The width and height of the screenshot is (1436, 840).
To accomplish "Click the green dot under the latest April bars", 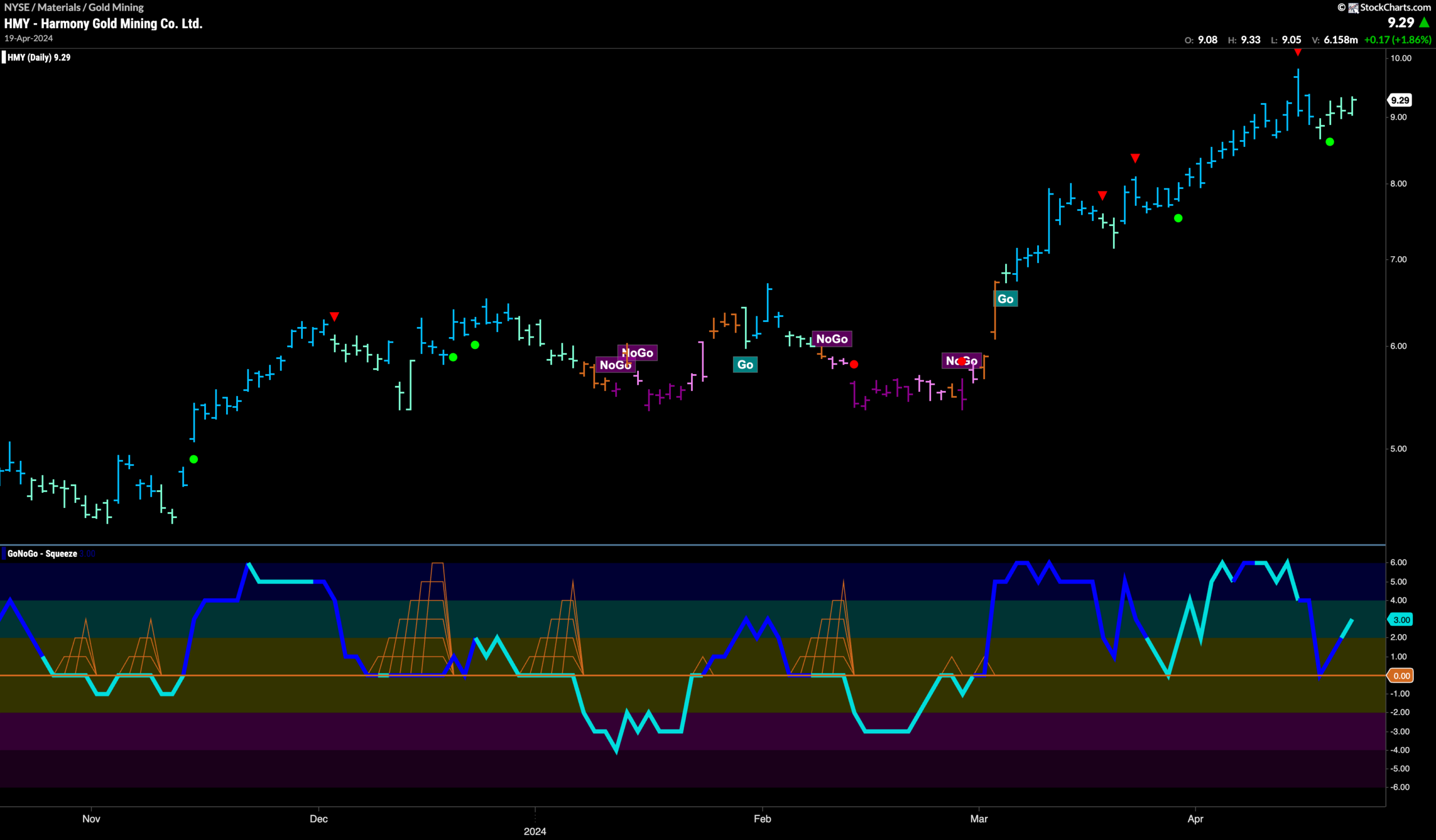I will tap(1329, 142).
